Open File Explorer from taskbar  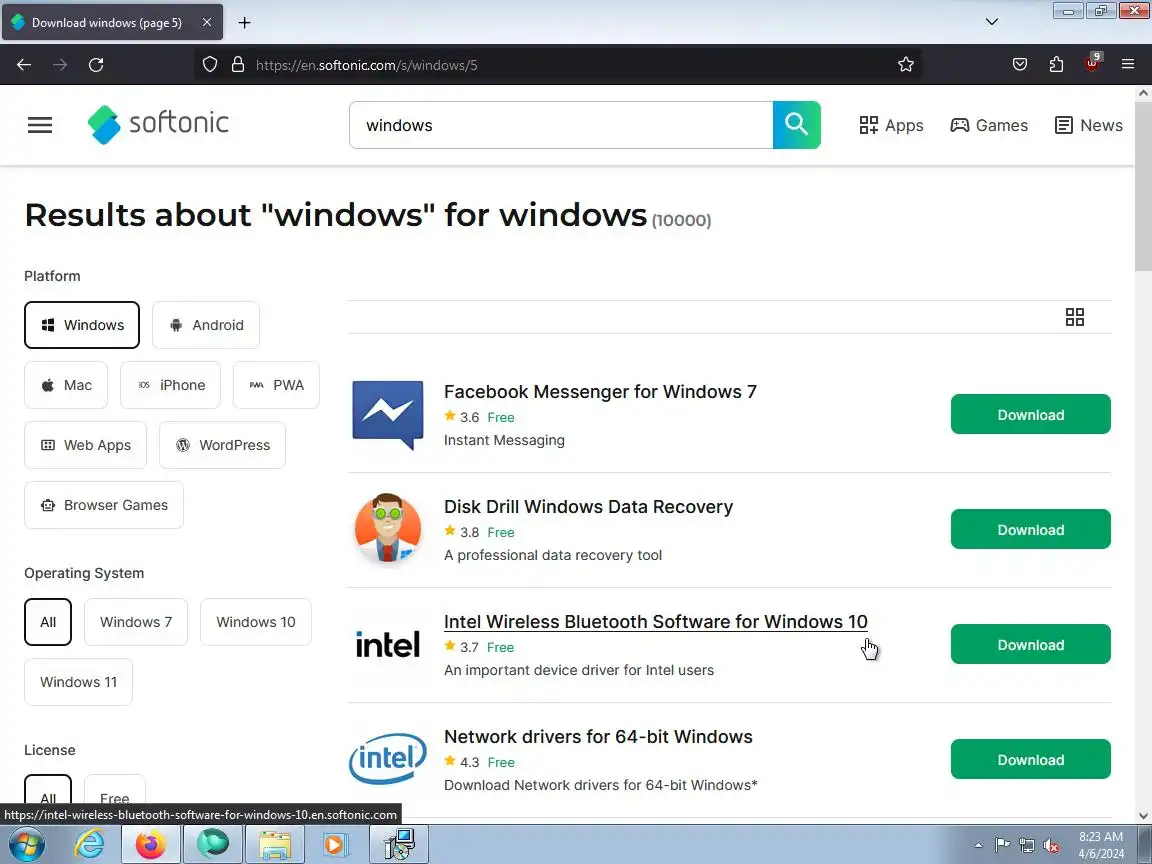click(274, 844)
